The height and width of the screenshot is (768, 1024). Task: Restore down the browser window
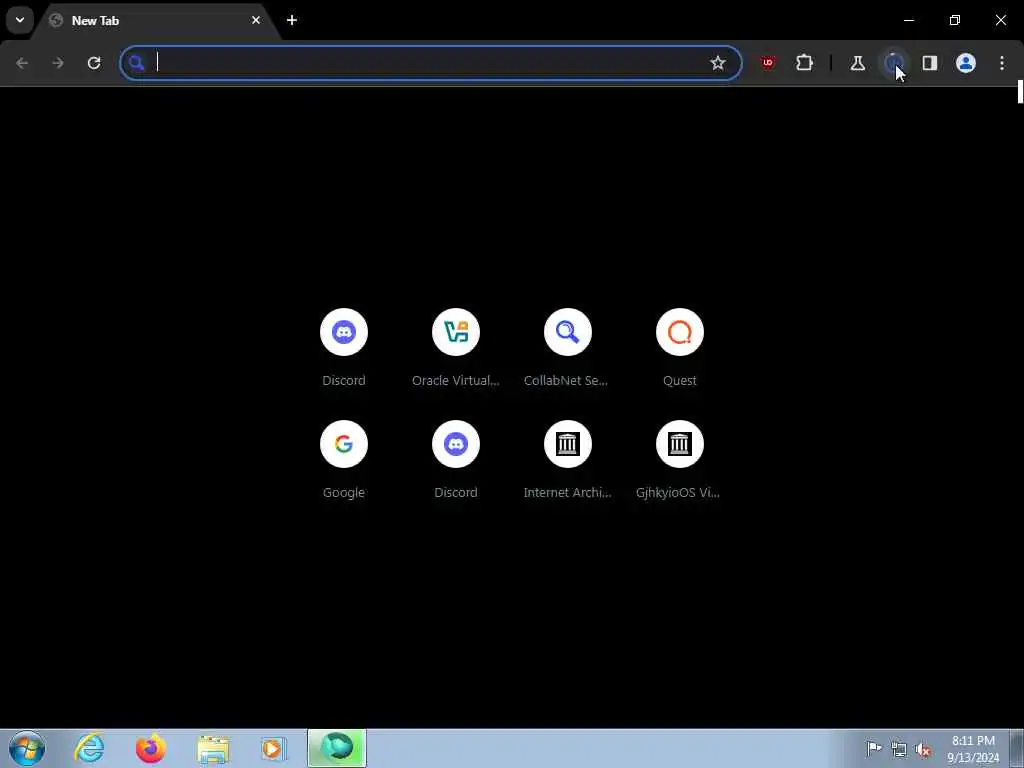955,20
